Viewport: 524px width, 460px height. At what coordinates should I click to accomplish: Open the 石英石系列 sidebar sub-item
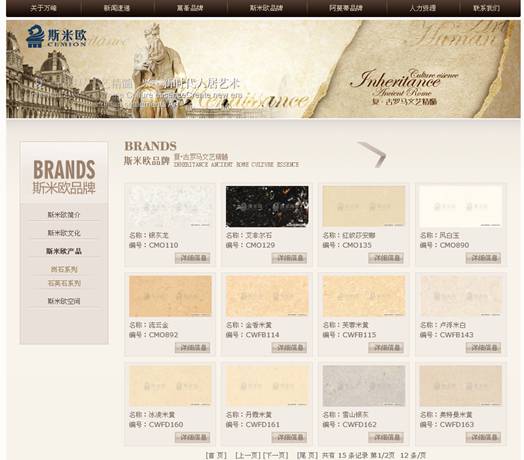click(x=64, y=283)
